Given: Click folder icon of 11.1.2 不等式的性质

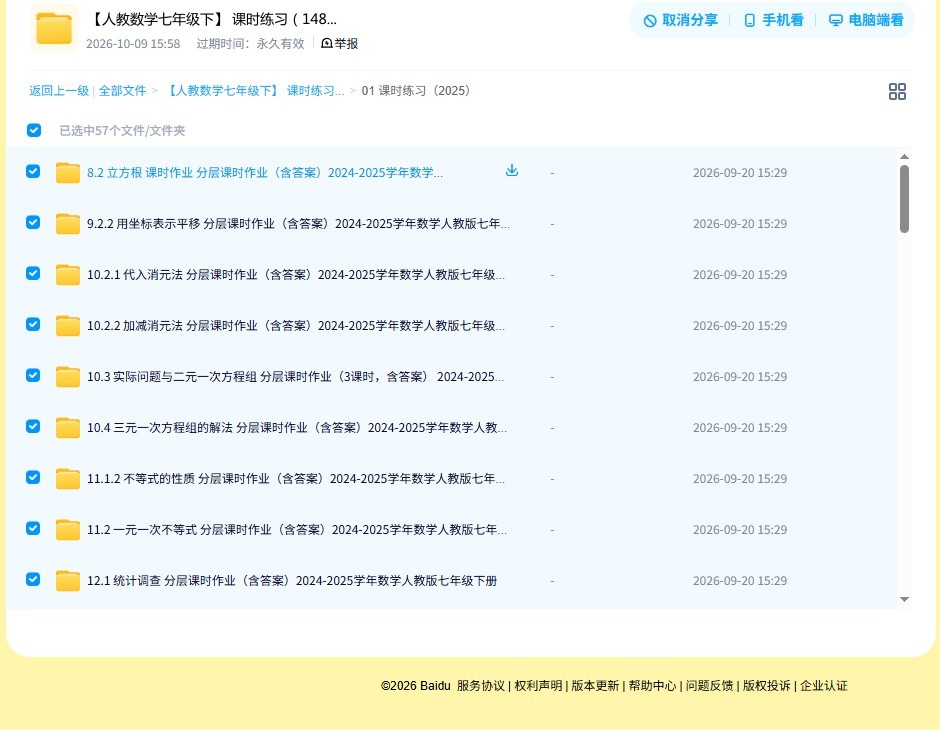Looking at the screenshot, I should coord(68,478).
